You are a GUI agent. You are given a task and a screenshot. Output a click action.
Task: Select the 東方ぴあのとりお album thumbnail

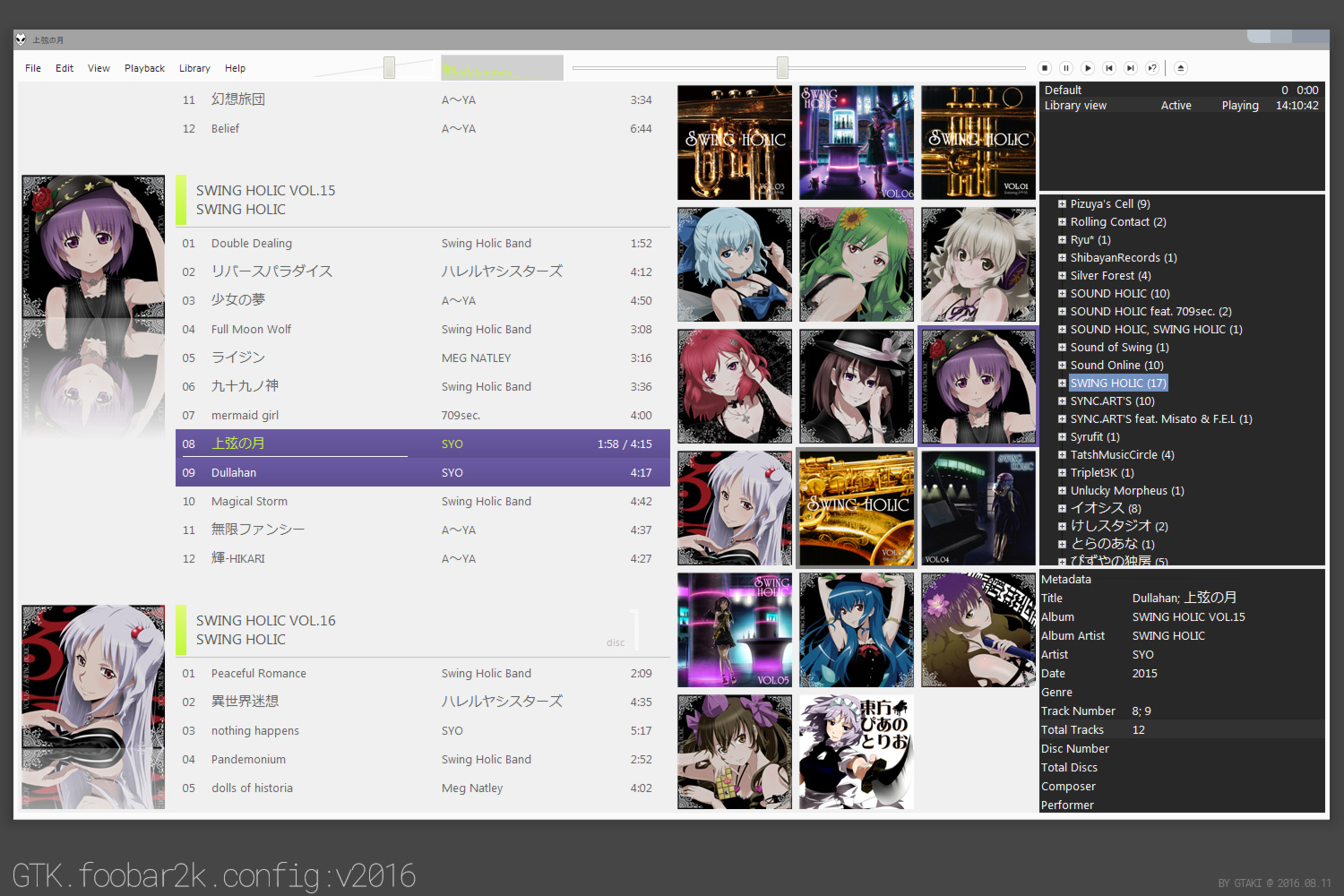tap(857, 752)
